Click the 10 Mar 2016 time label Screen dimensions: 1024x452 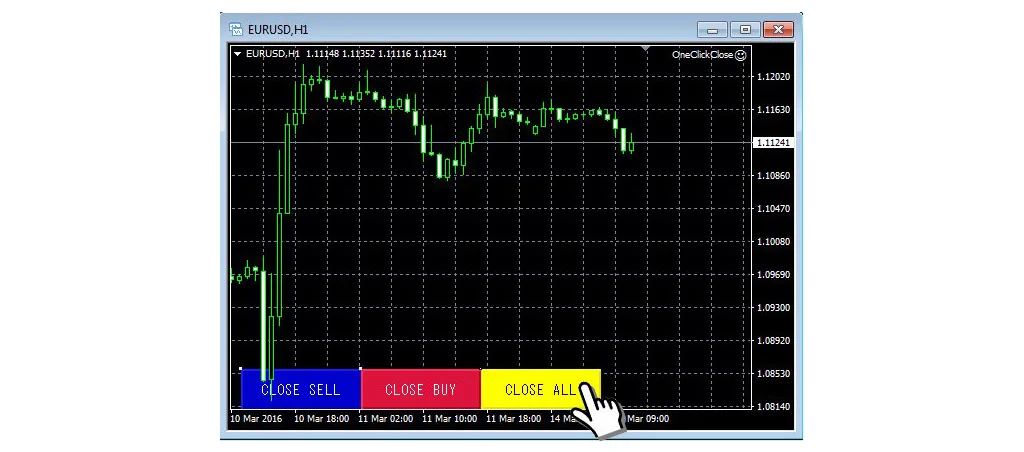[x=256, y=419]
